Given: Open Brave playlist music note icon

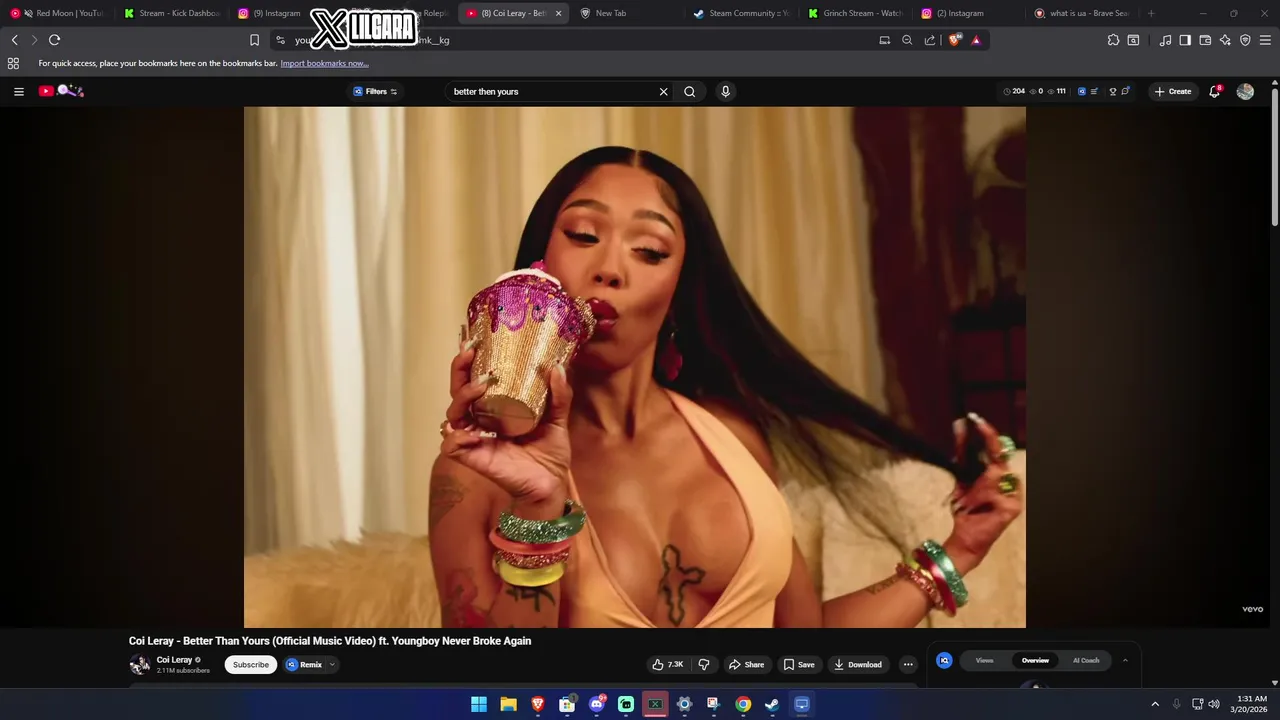Looking at the screenshot, I should coord(1165,40).
